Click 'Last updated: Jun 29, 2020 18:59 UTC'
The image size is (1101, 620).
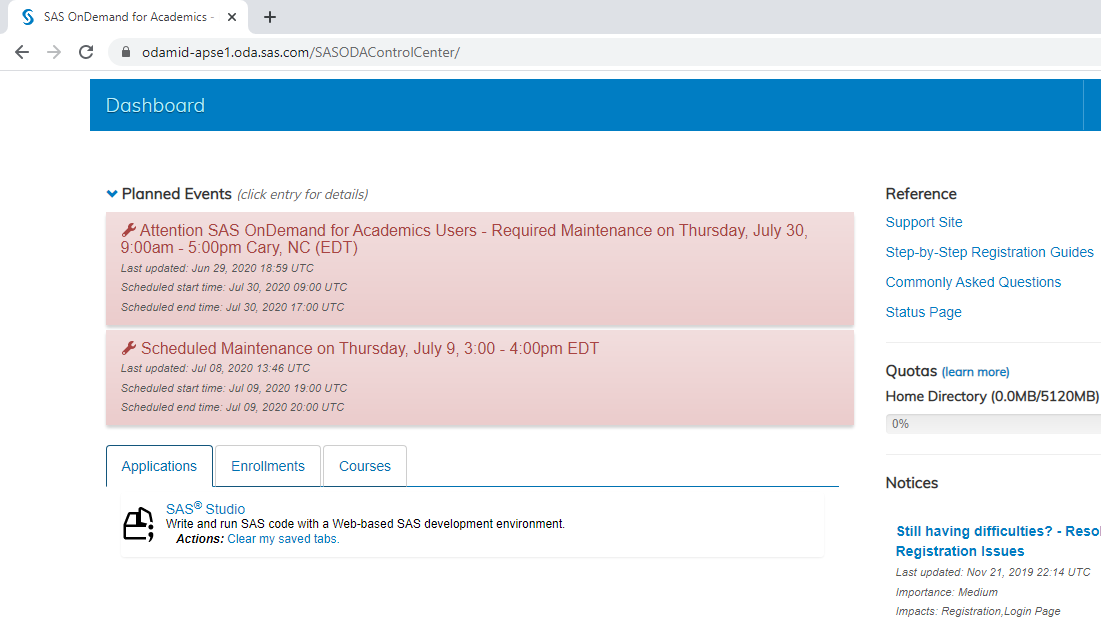(217, 268)
